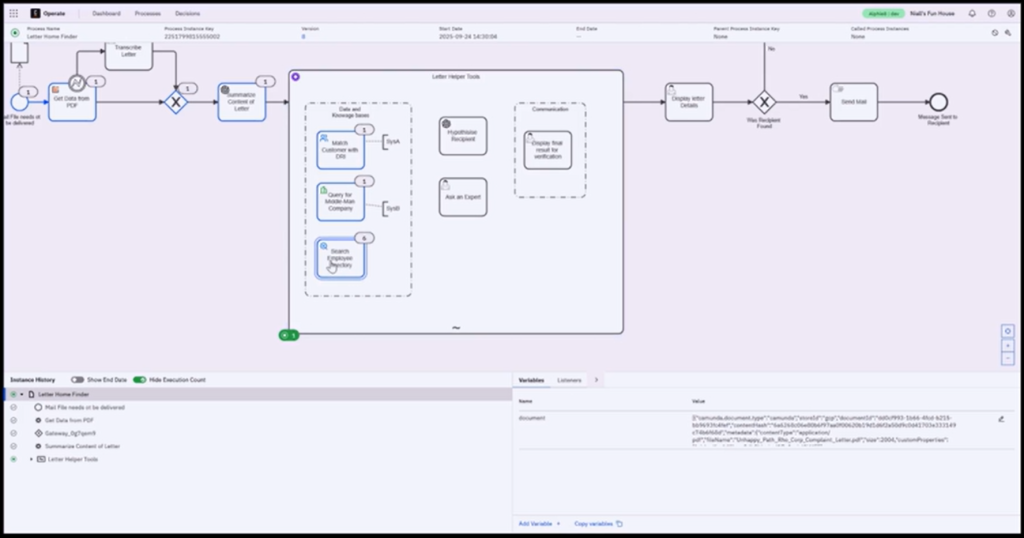This screenshot has width=1024, height=538.
Task: Toggle the Show End Date switch
Action: pyautogui.click(x=77, y=380)
